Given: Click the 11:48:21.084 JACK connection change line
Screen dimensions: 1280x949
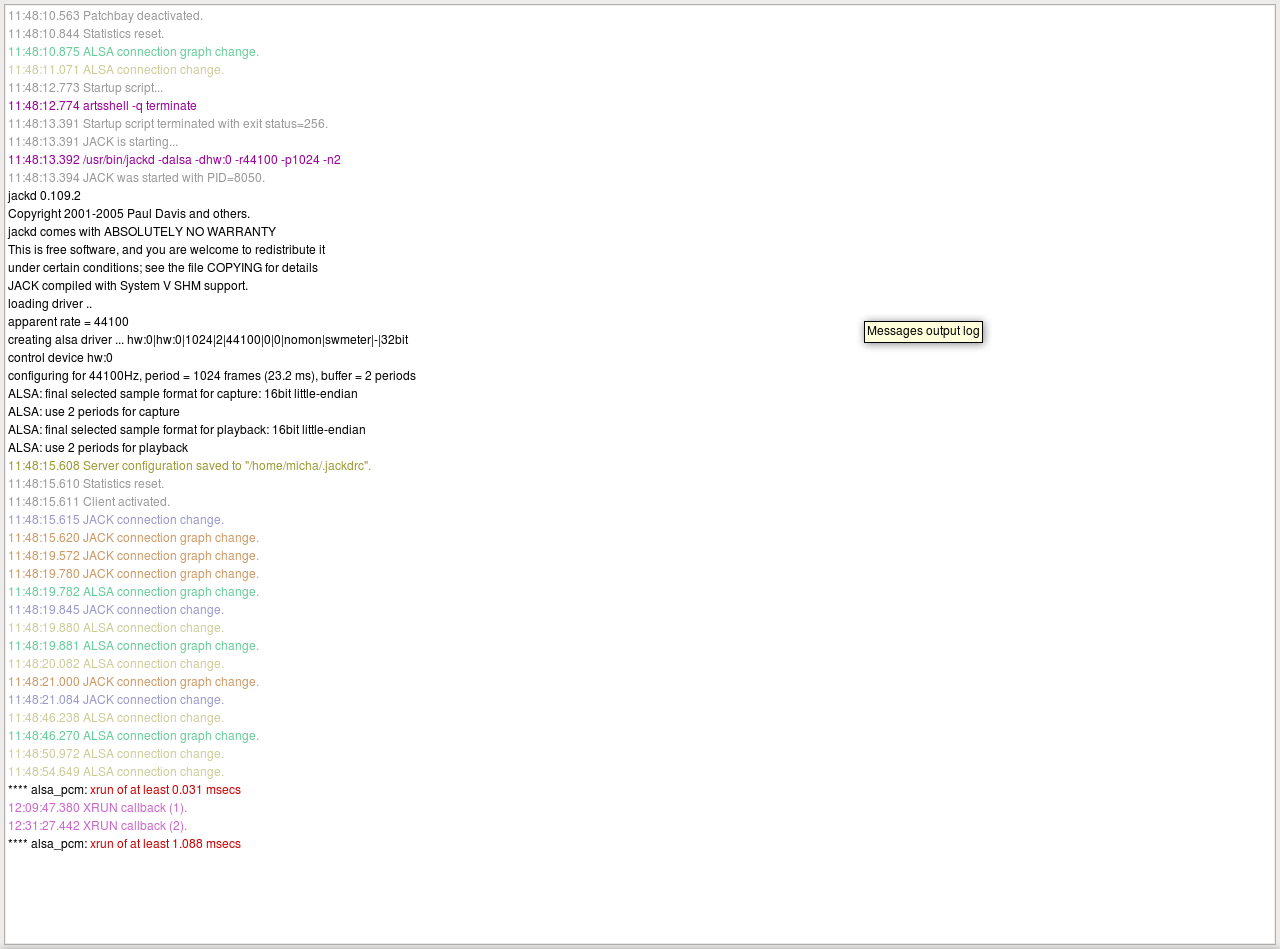Looking at the screenshot, I should pos(116,700).
